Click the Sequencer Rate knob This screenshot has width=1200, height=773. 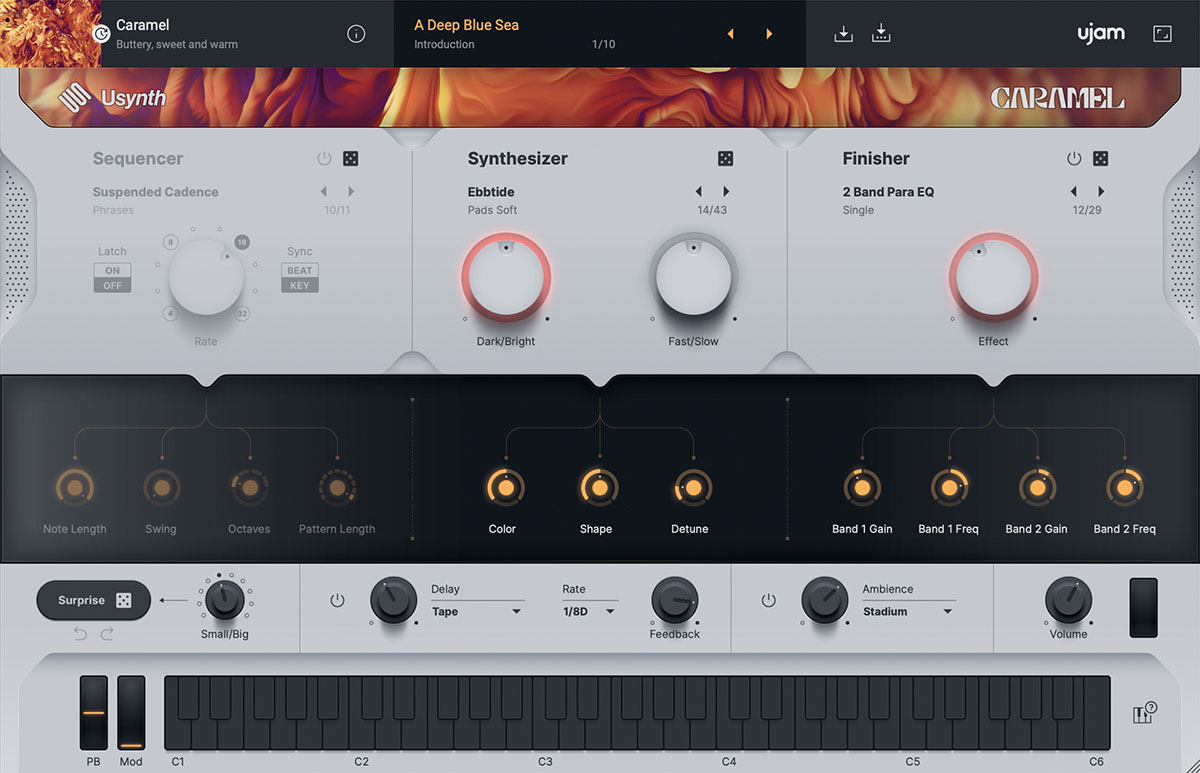(x=206, y=278)
